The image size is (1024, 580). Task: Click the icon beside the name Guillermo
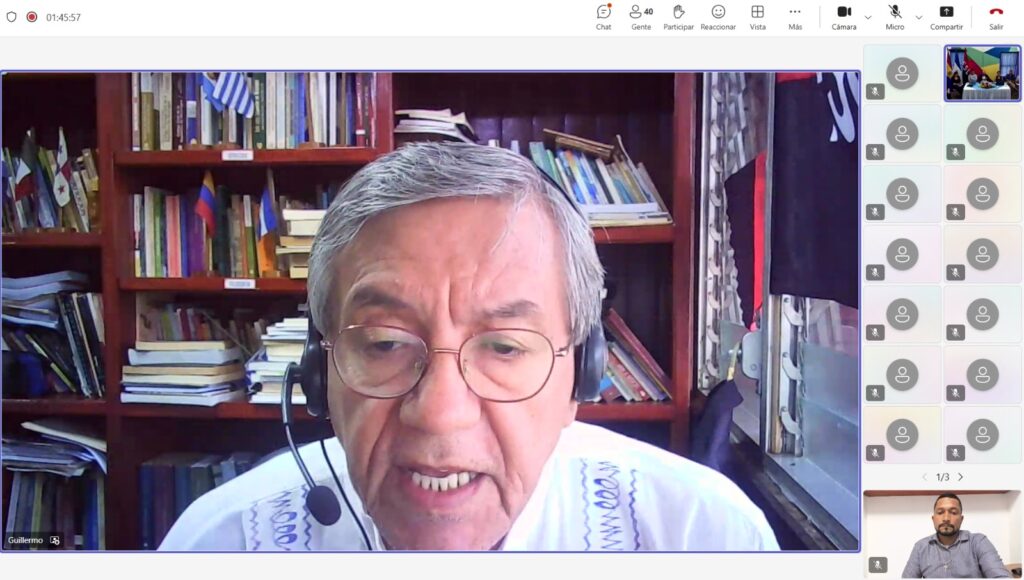tap(55, 540)
